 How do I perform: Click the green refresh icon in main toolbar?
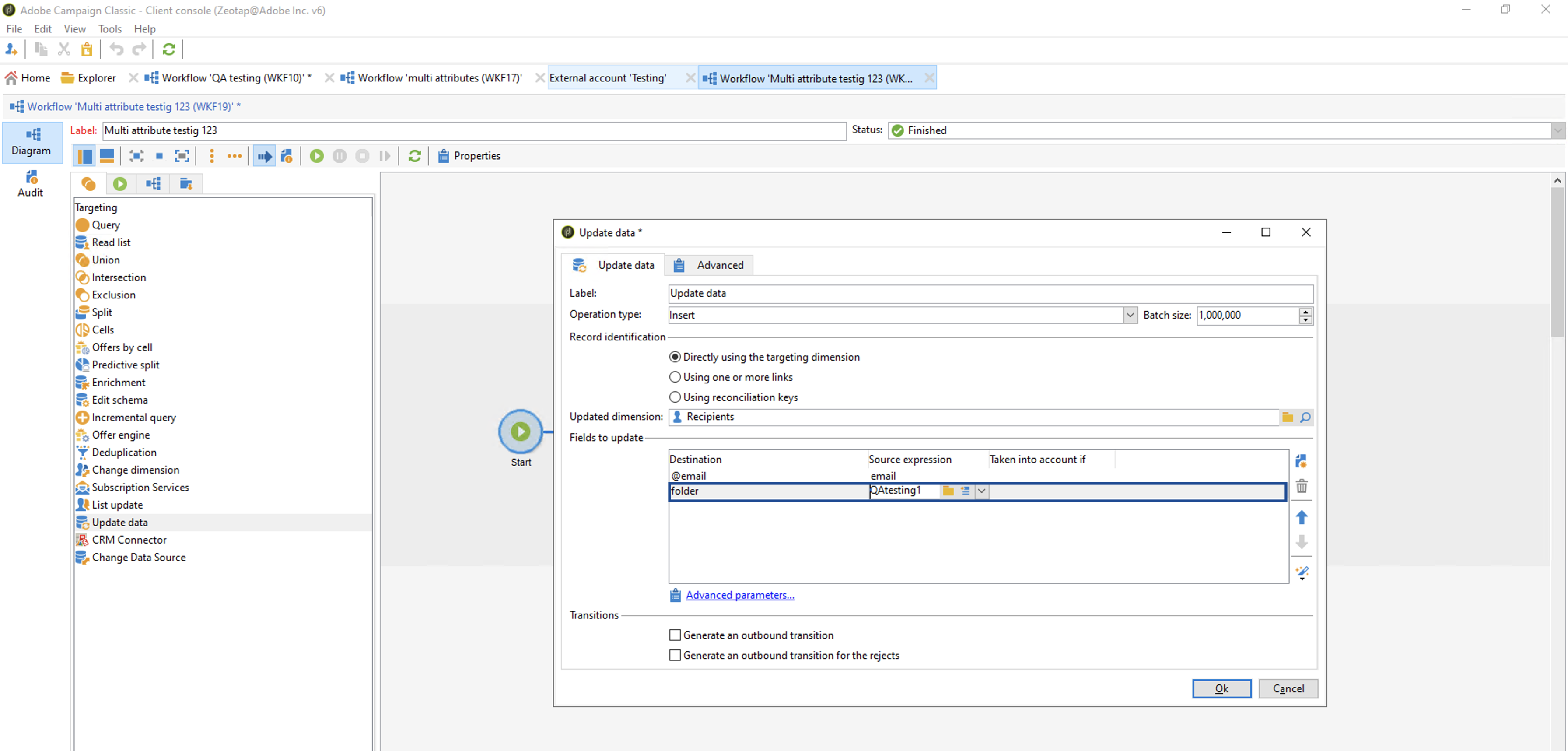168,49
